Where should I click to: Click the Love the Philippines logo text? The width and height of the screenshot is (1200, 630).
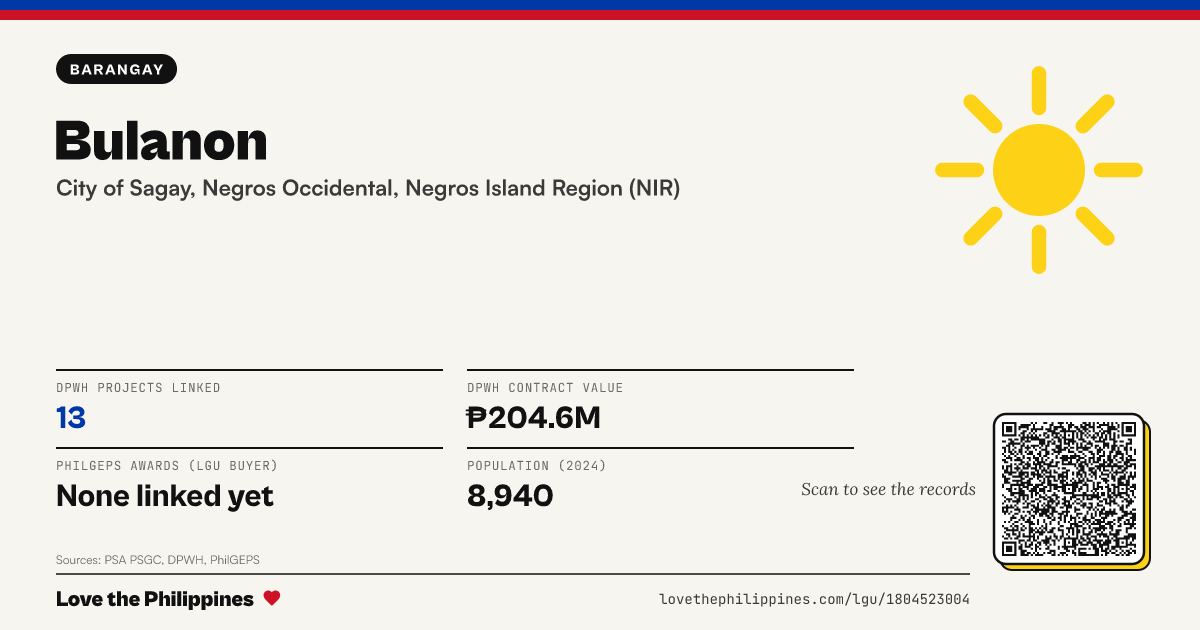coord(155,599)
